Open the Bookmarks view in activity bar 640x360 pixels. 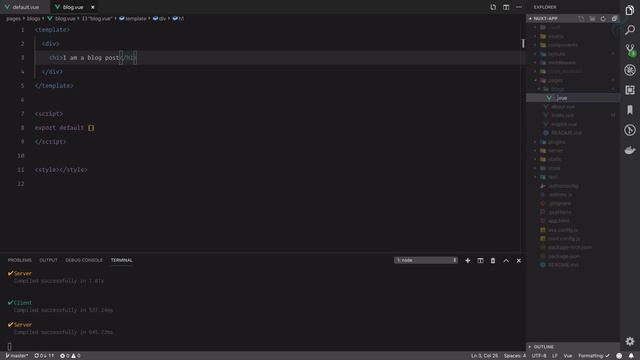630,110
